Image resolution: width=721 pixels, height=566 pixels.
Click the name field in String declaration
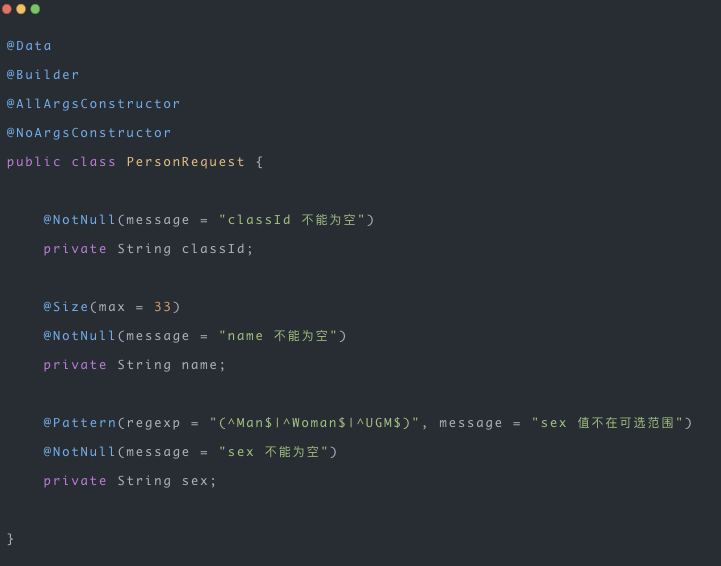tap(200, 365)
